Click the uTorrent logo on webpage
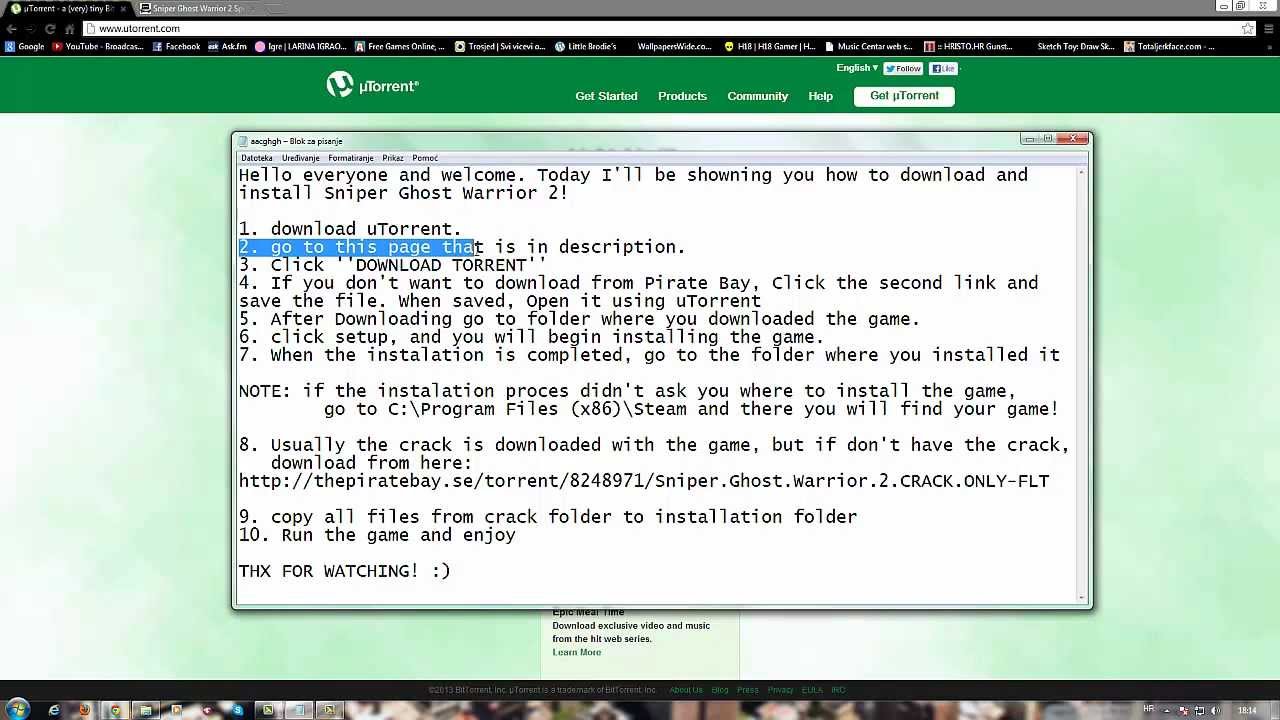This screenshot has width=1280, height=720. pos(372,85)
